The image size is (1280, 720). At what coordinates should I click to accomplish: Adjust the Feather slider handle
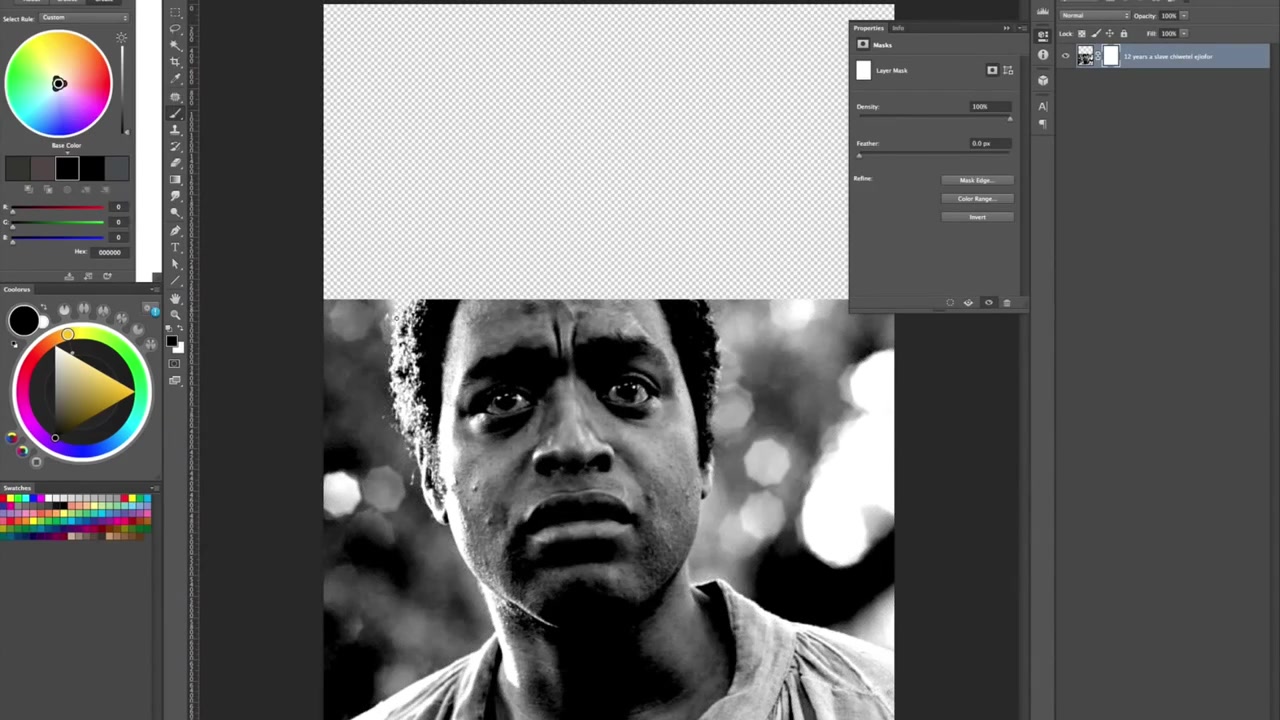[859, 155]
